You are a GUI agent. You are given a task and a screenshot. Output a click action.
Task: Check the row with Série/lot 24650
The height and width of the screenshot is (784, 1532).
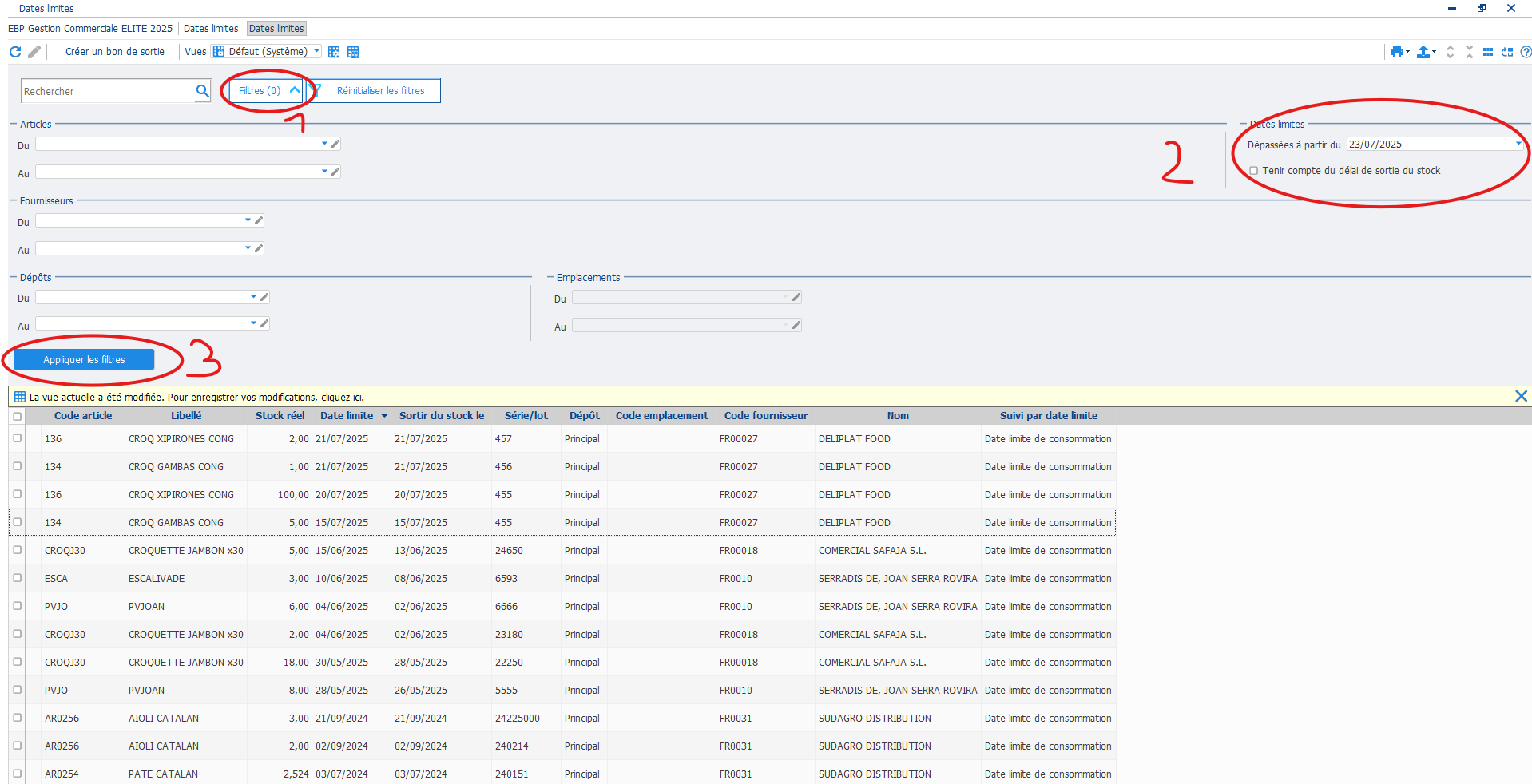pyautogui.click(x=17, y=550)
